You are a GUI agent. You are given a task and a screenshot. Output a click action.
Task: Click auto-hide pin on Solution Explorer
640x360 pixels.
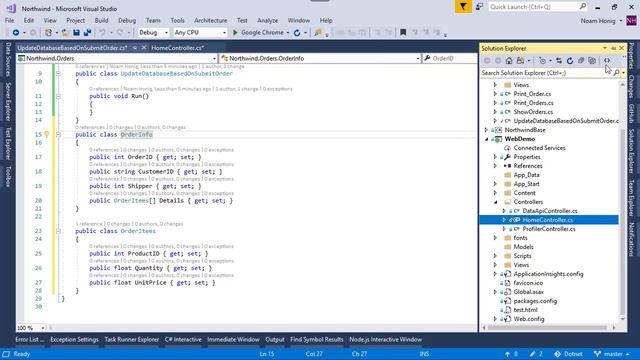pyautogui.click(x=613, y=48)
